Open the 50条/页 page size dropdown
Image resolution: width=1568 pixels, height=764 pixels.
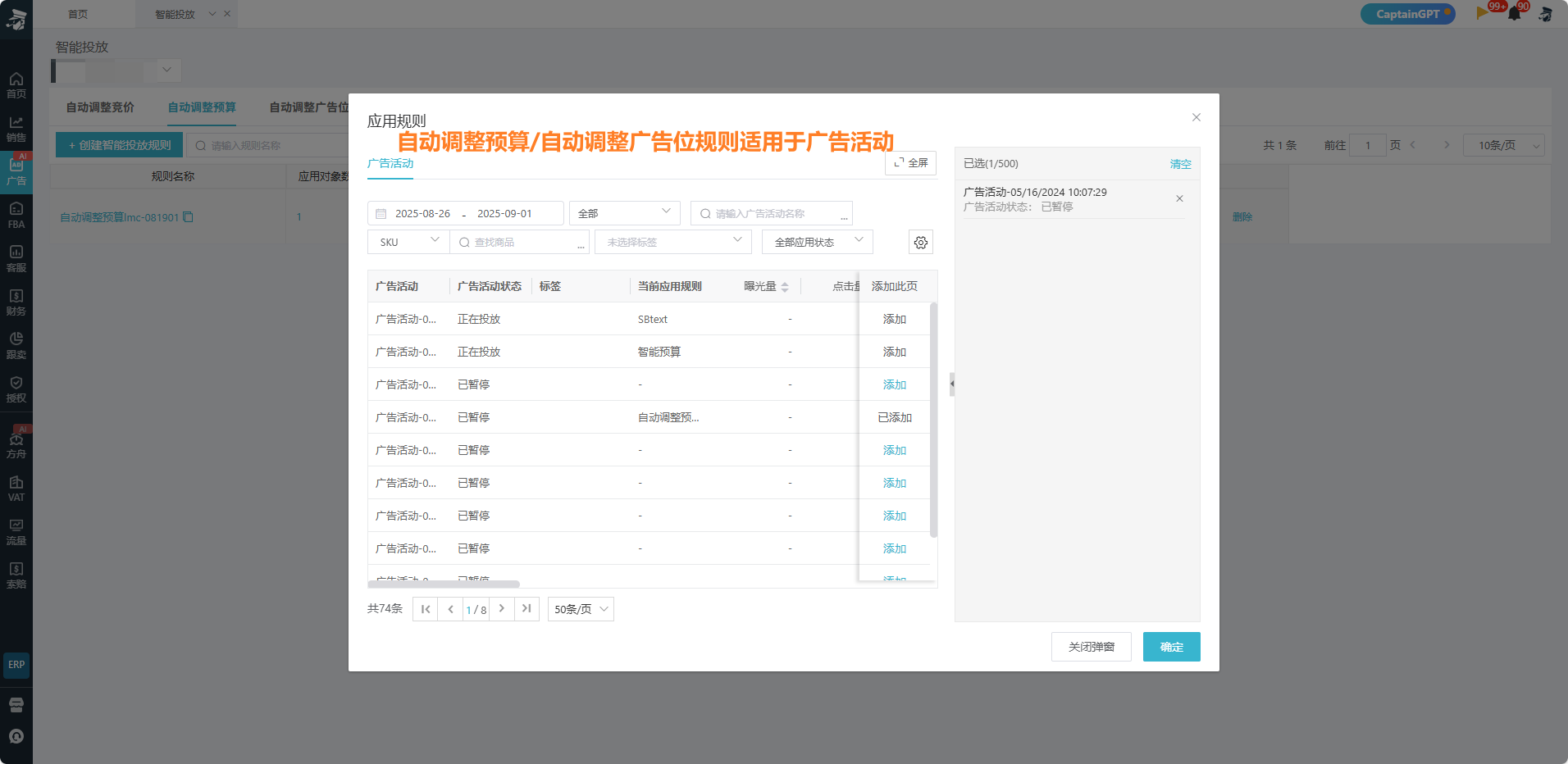click(581, 609)
